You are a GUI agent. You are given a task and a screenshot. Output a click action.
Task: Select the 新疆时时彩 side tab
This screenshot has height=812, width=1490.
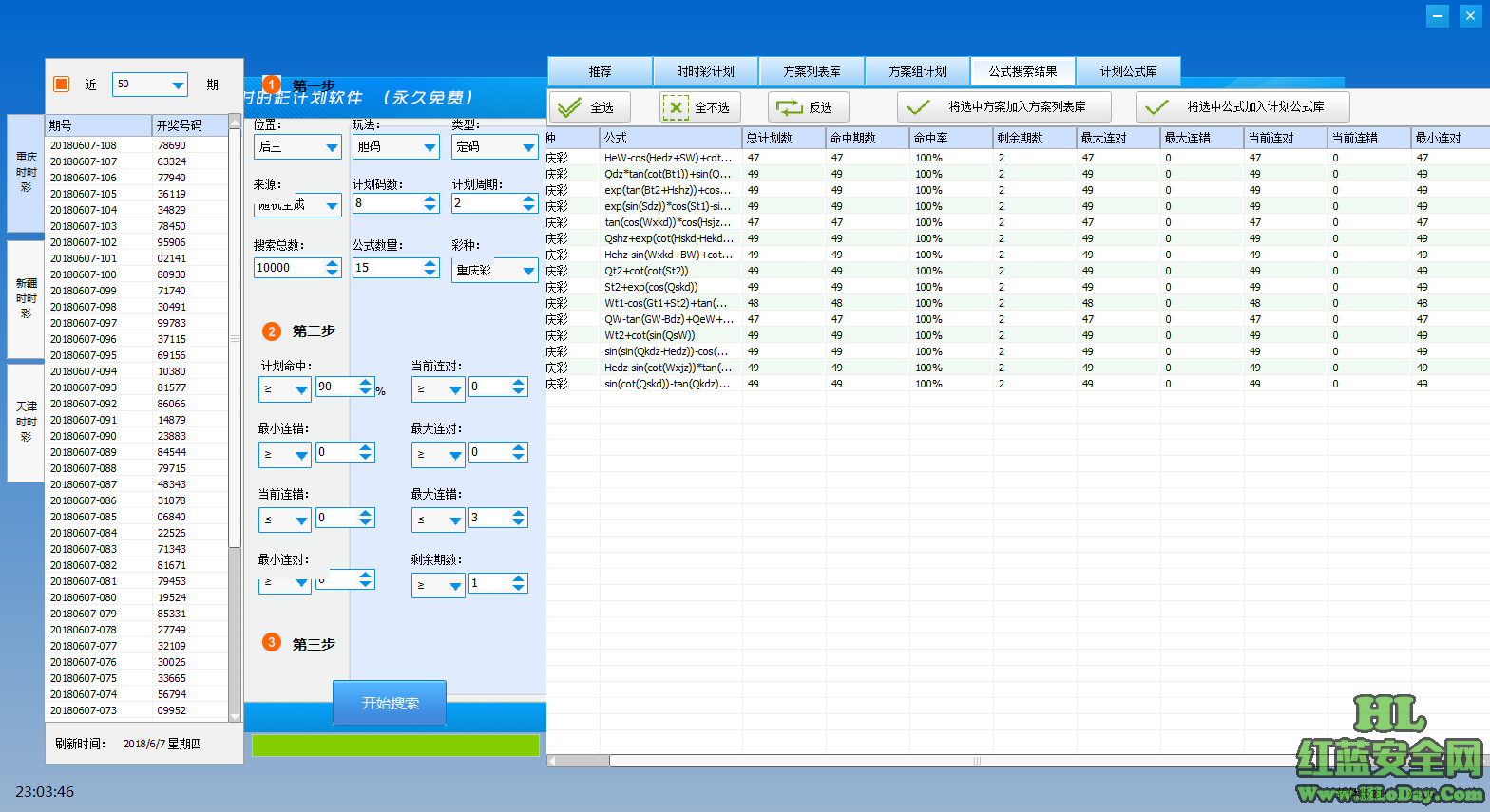pos(26,298)
